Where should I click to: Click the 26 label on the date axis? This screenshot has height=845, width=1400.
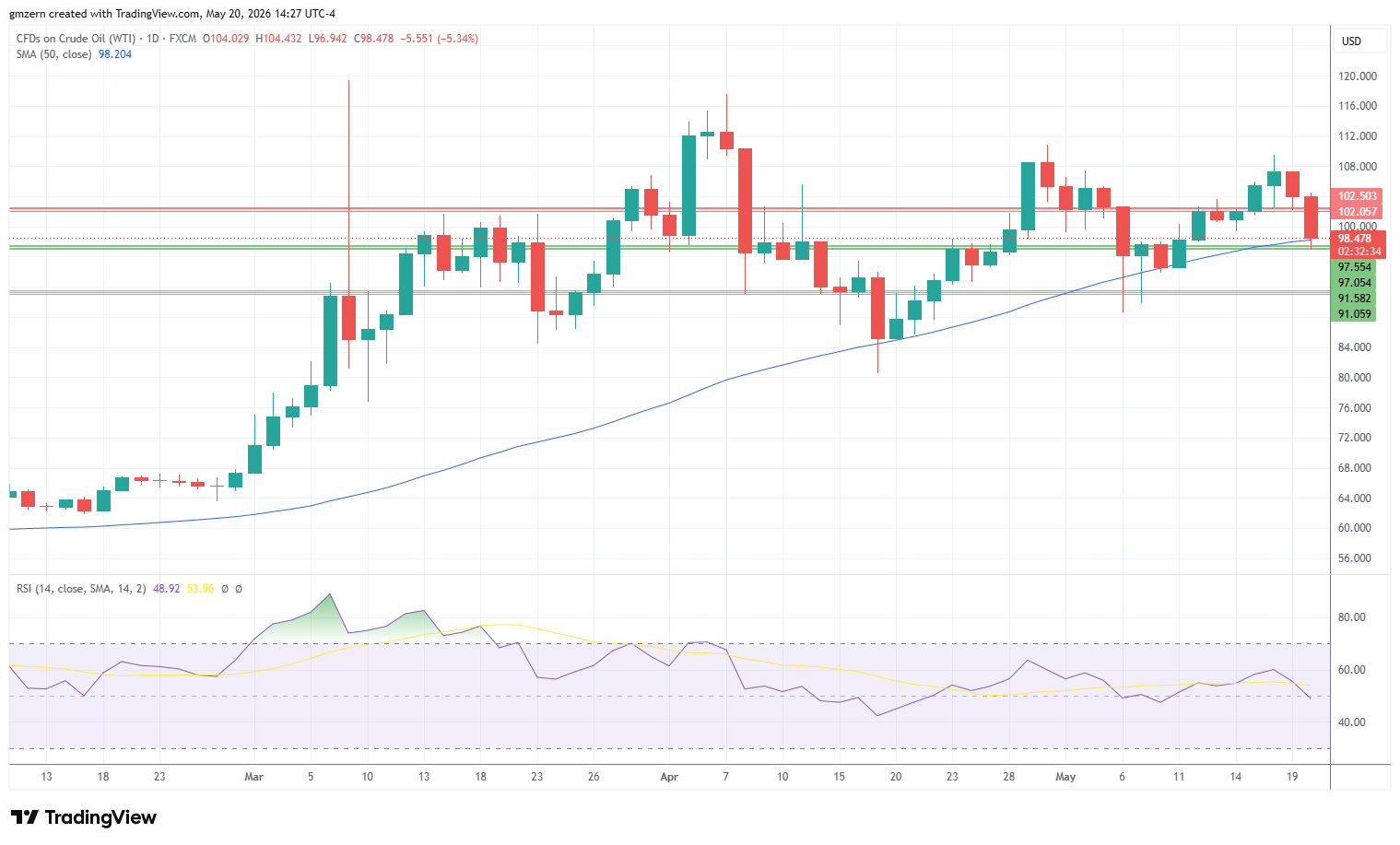(x=594, y=777)
